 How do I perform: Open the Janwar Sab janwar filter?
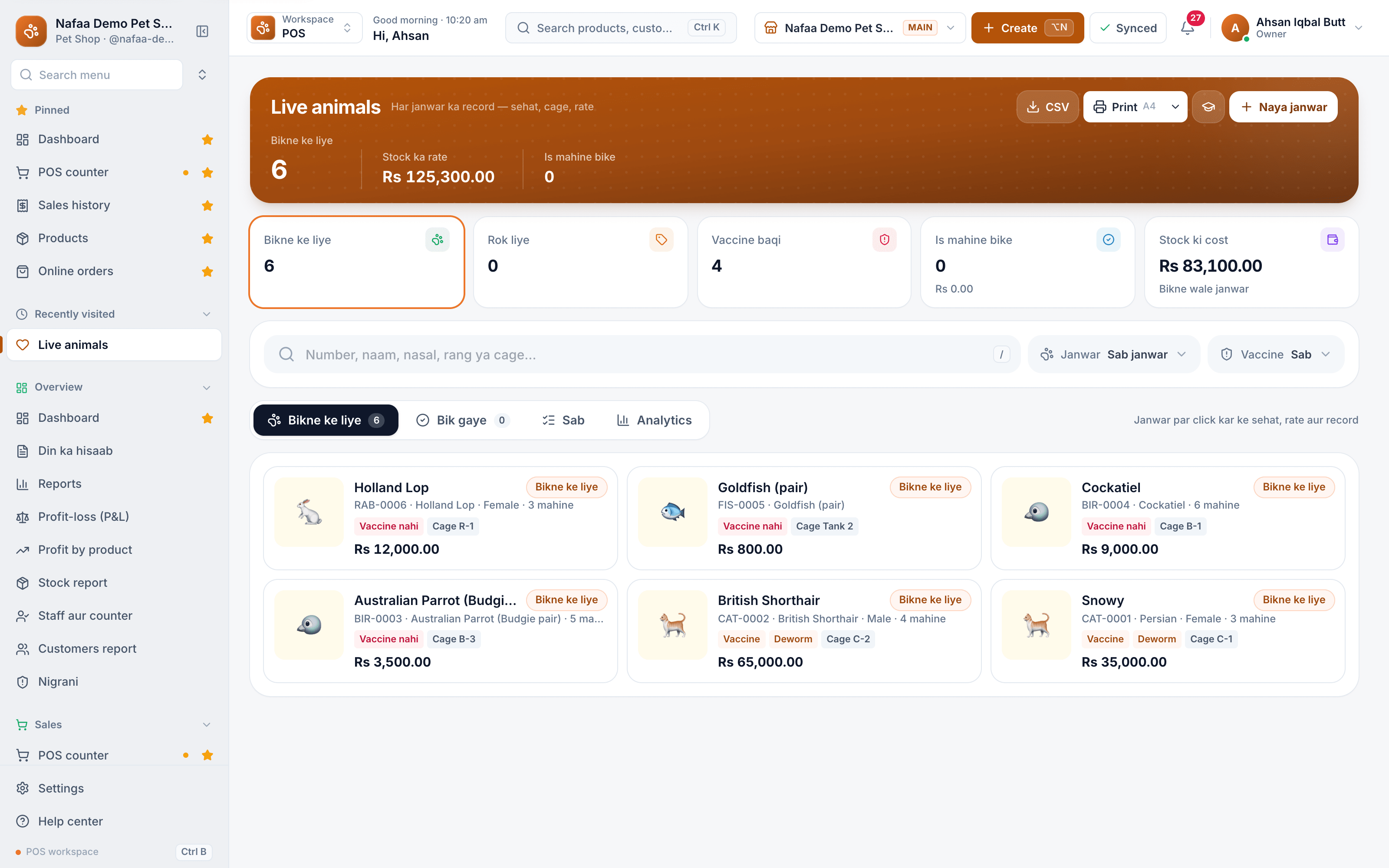coord(1113,354)
